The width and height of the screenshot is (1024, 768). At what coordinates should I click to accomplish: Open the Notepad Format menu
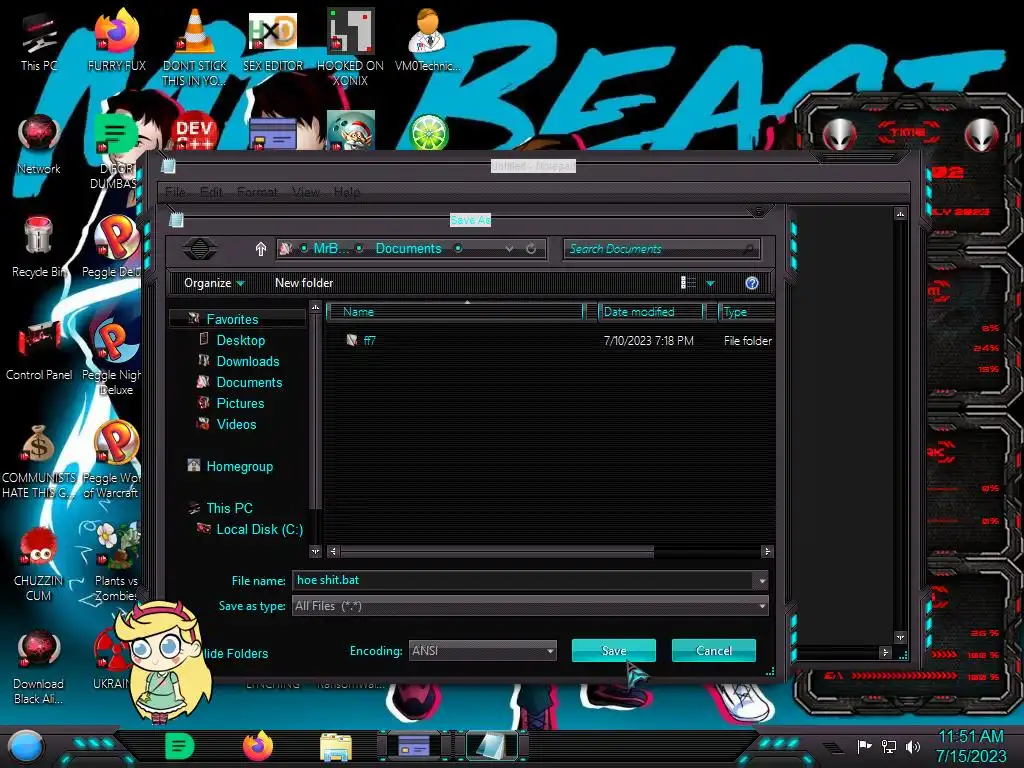point(257,192)
